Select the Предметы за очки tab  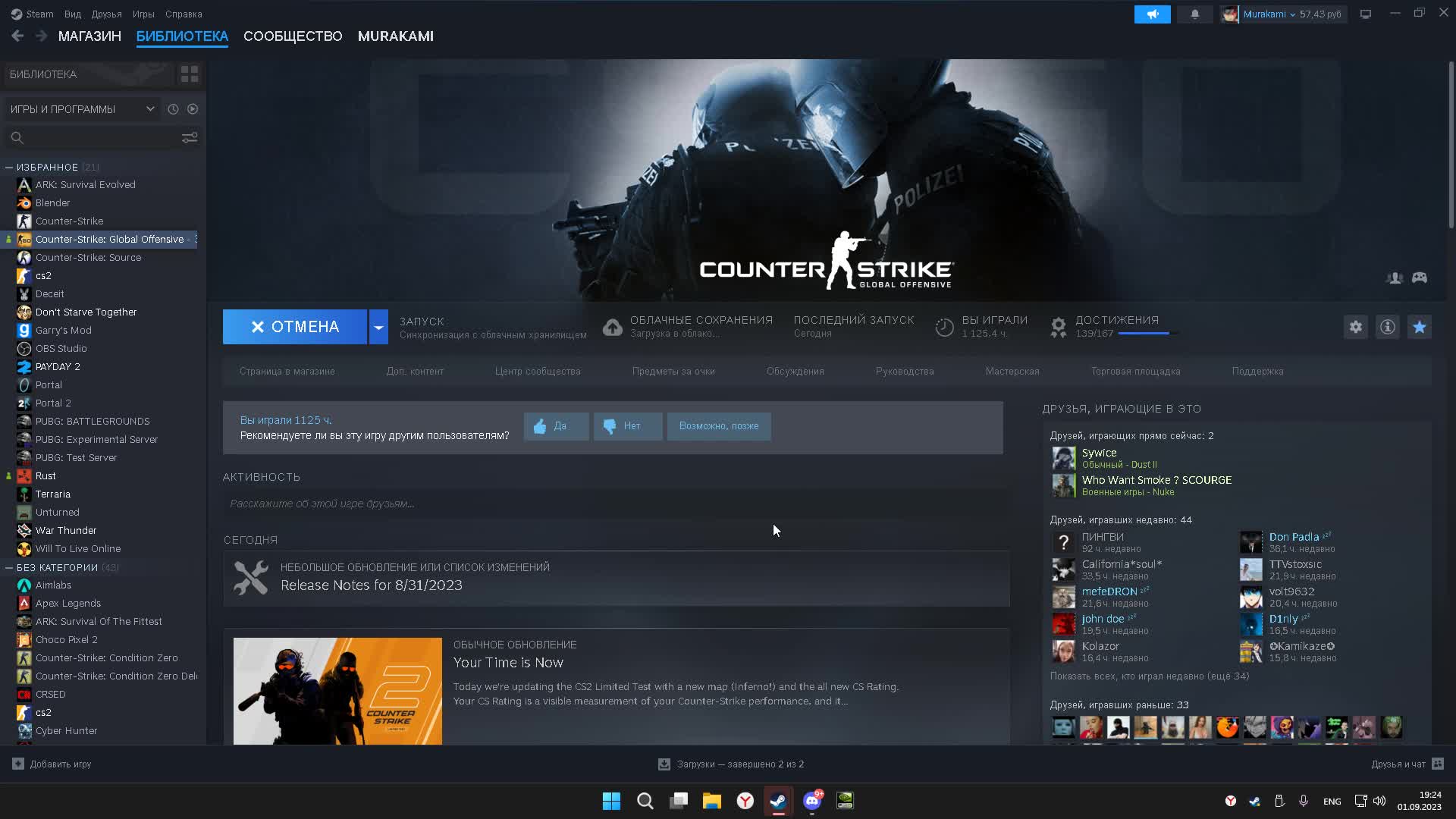coord(673,371)
